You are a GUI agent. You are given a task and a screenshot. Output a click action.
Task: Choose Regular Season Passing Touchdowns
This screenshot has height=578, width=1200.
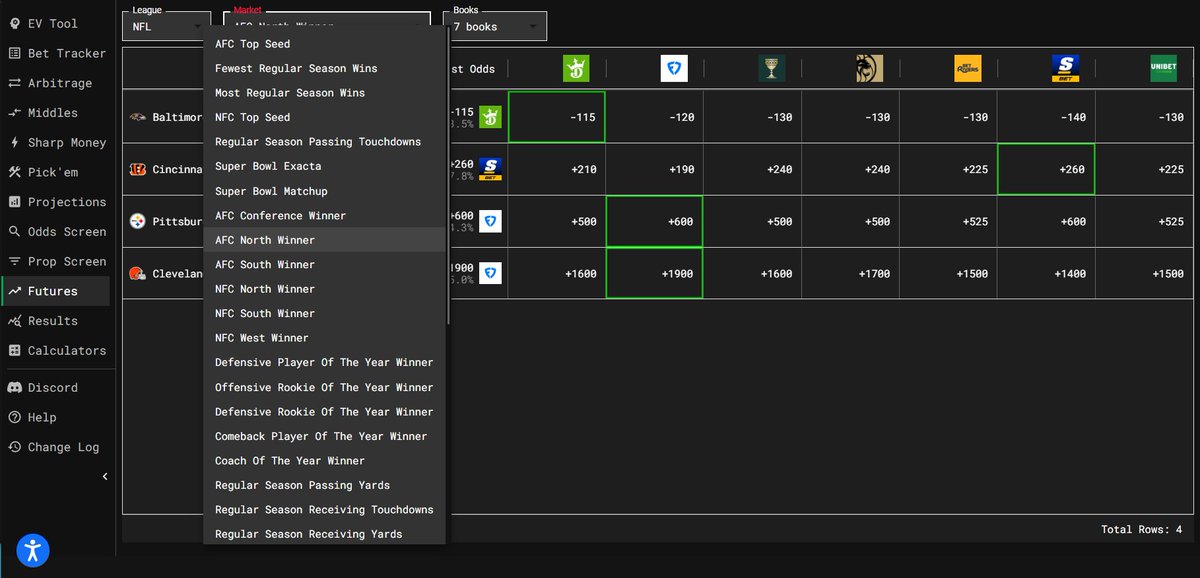pyautogui.click(x=325, y=142)
